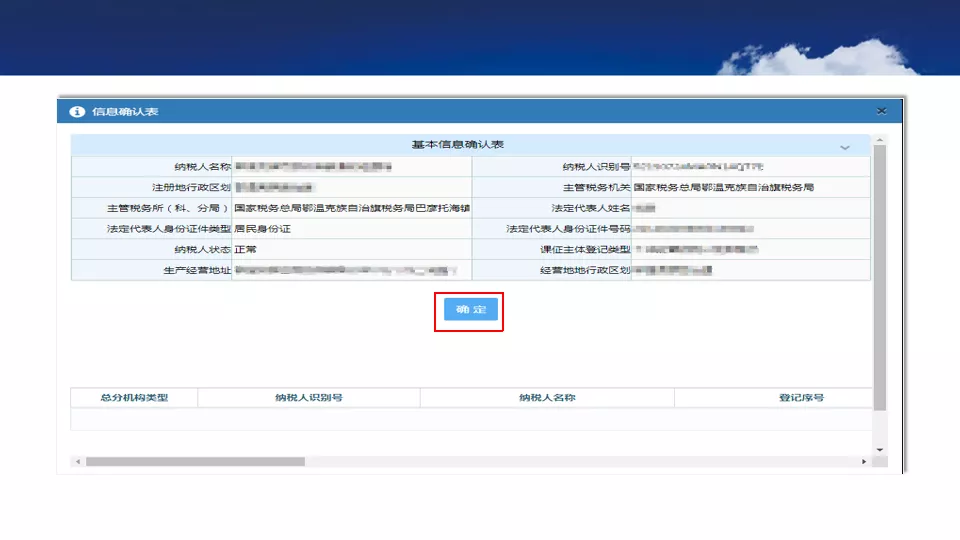The image size is (960, 540).
Task: Click the horizontal scrollbar right arrow
Action: click(864, 462)
